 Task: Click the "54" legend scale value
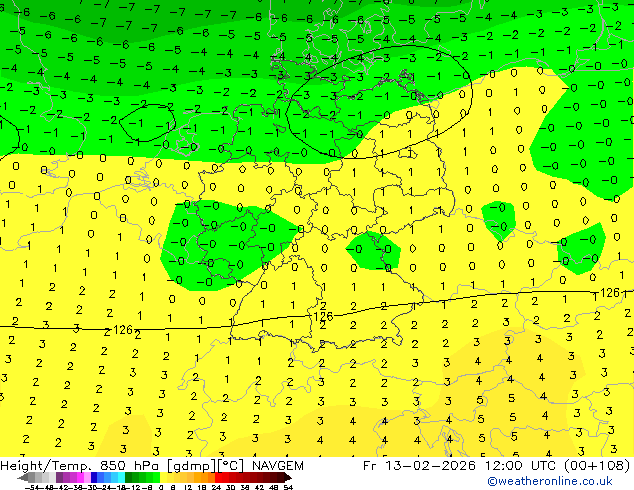pyautogui.click(x=288, y=487)
